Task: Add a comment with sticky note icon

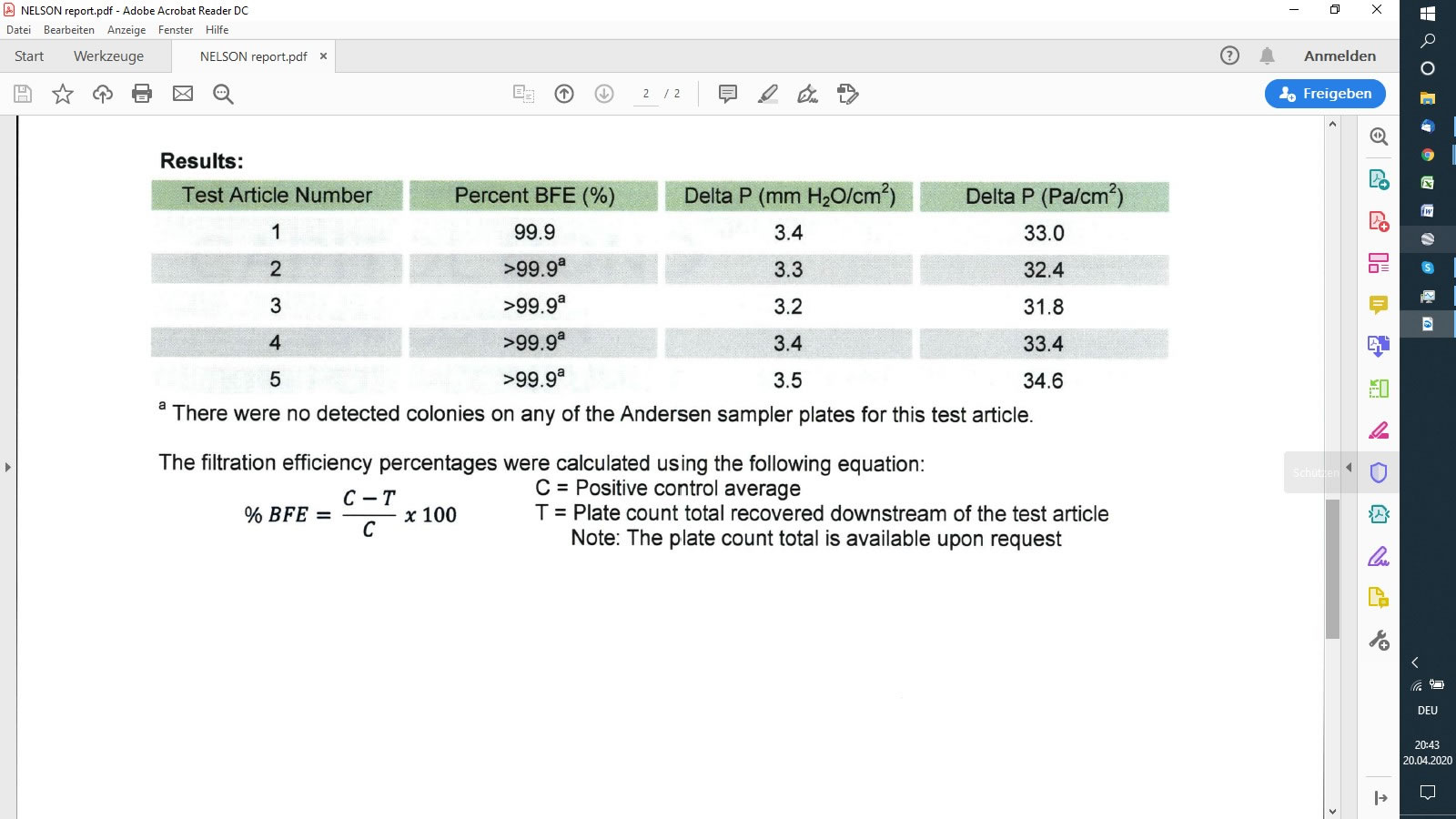Action: [x=728, y=94]
